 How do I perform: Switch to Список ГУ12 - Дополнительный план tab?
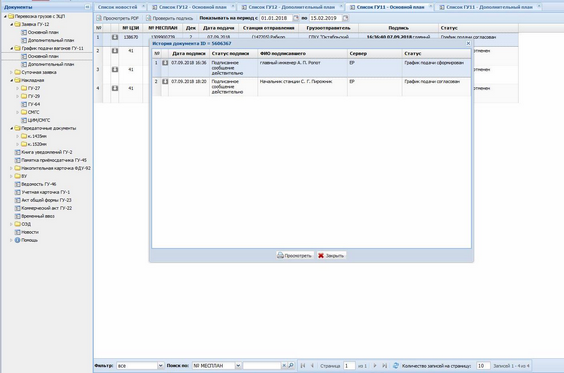292,7
